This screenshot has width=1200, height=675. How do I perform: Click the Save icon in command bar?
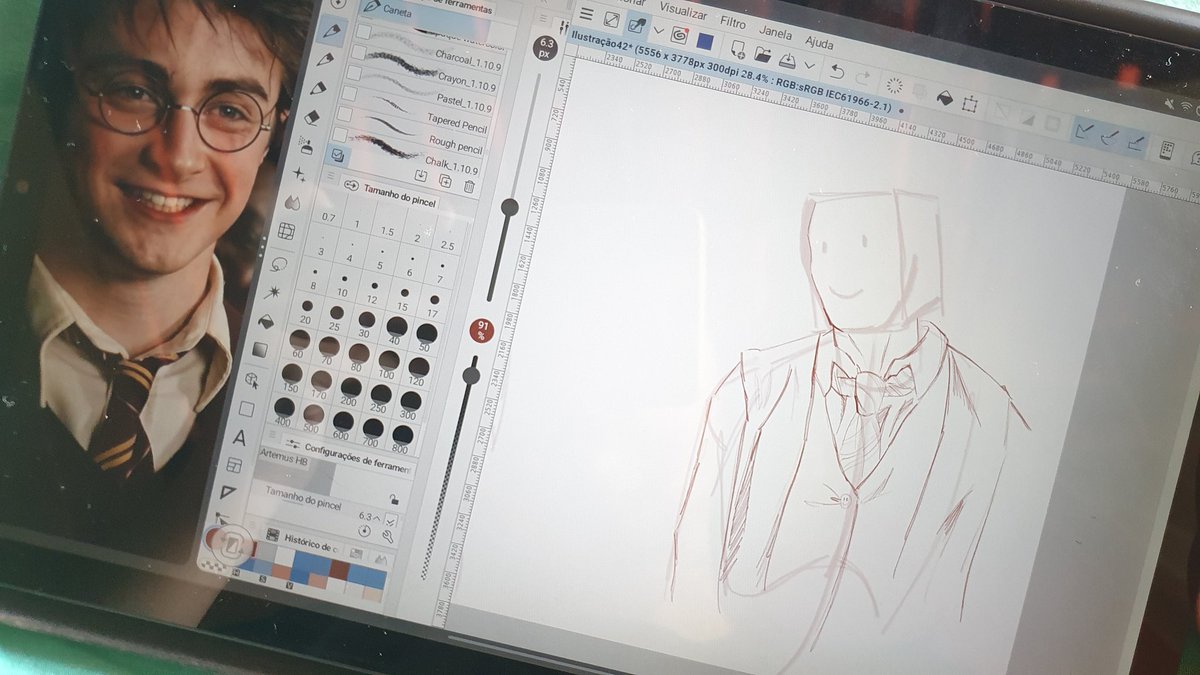tap(787, 60)
